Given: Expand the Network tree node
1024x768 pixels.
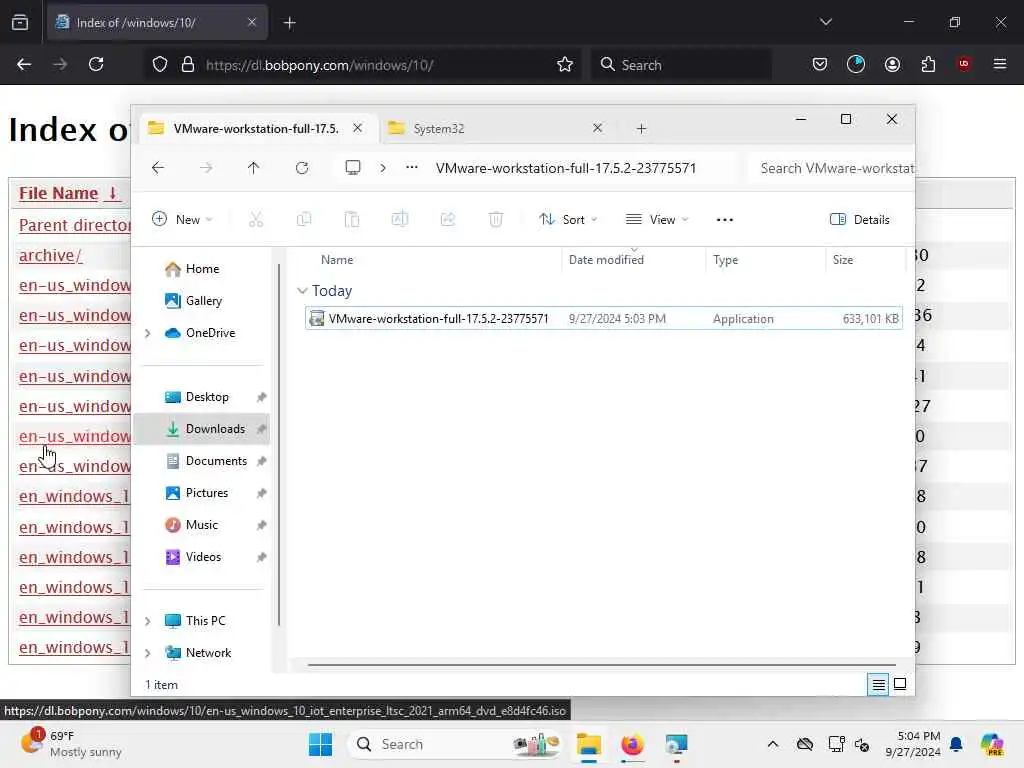Looking at the screenshot, I should [x=148, y=653].
